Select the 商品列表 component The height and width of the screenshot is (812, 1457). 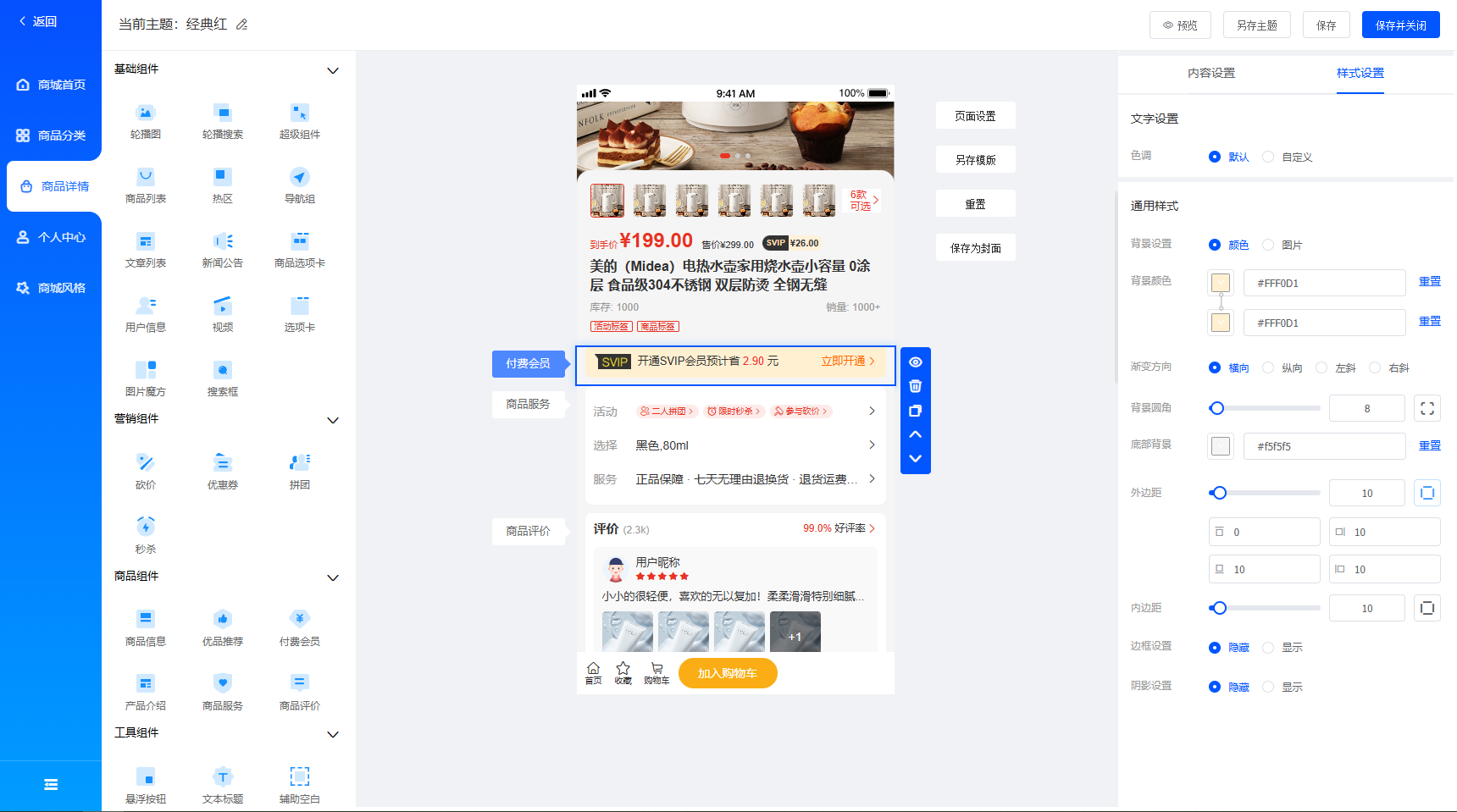(146, 186)
